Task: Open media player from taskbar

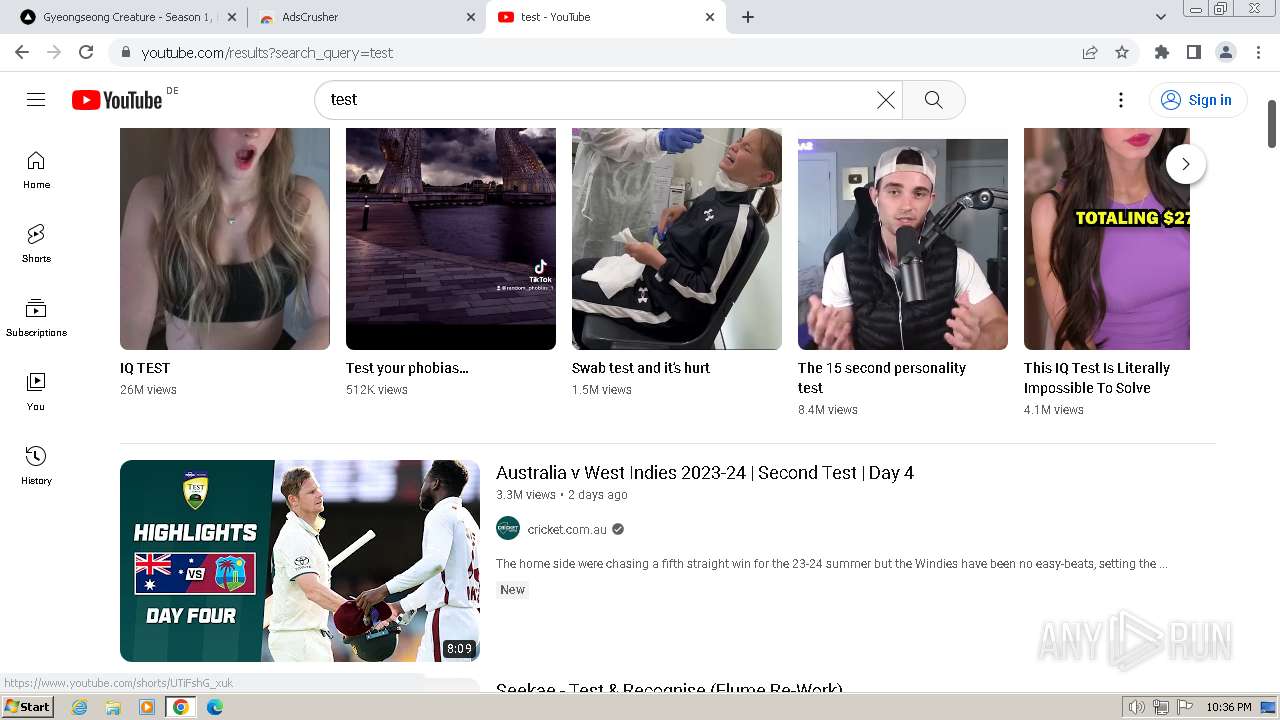Action: tap(147, 707)
